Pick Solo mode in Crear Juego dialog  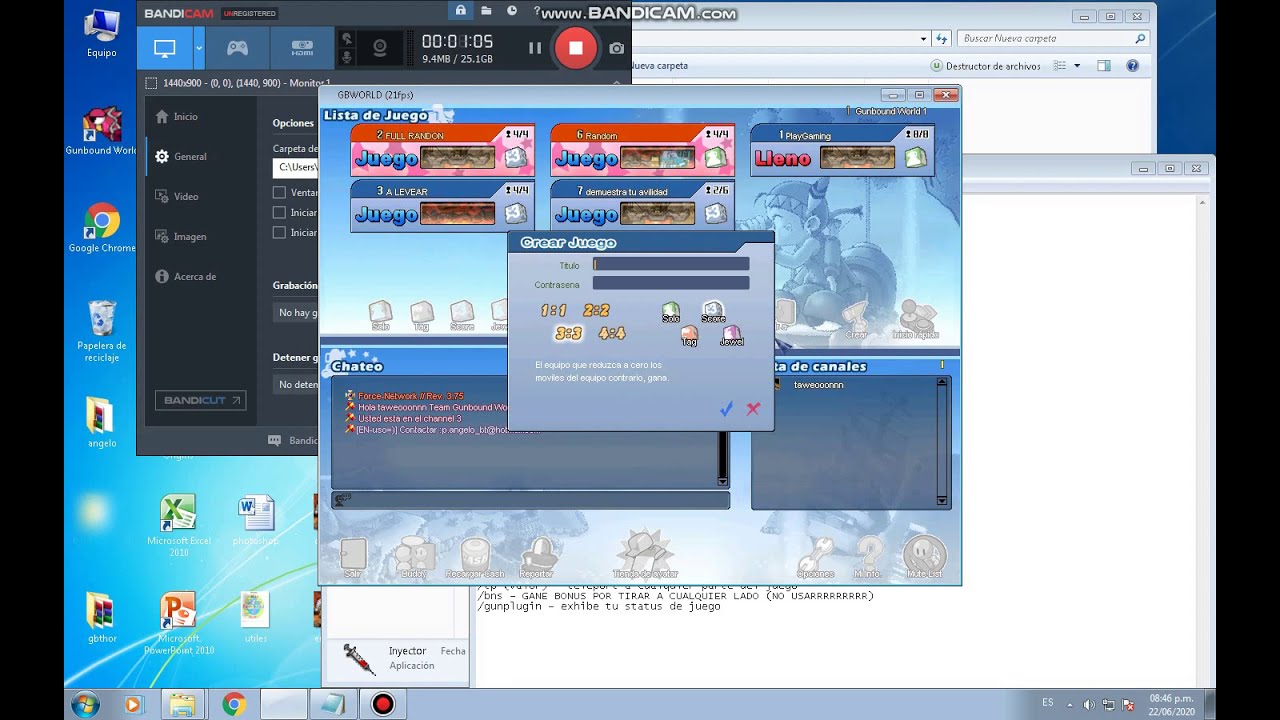(671, 313)
